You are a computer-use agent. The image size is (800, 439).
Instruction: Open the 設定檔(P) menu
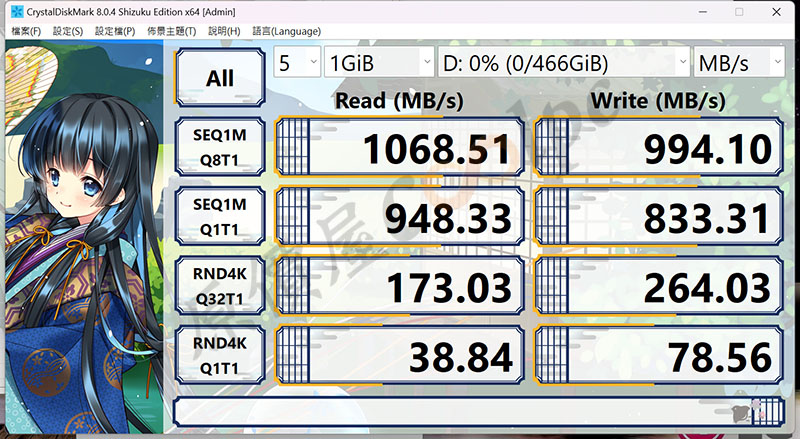(115, 31)
